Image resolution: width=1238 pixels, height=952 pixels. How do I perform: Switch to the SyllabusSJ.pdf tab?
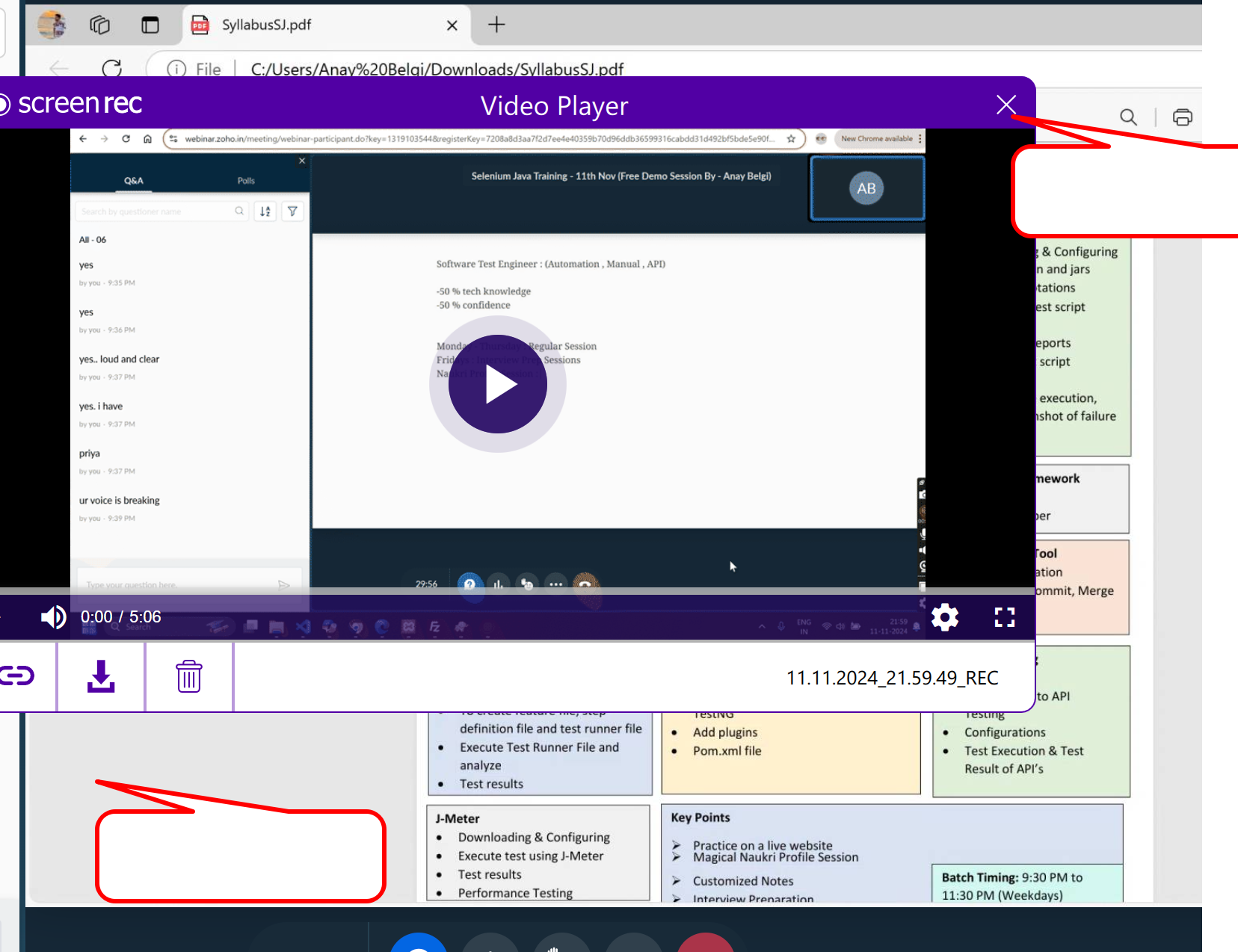[x=266, y=25]
